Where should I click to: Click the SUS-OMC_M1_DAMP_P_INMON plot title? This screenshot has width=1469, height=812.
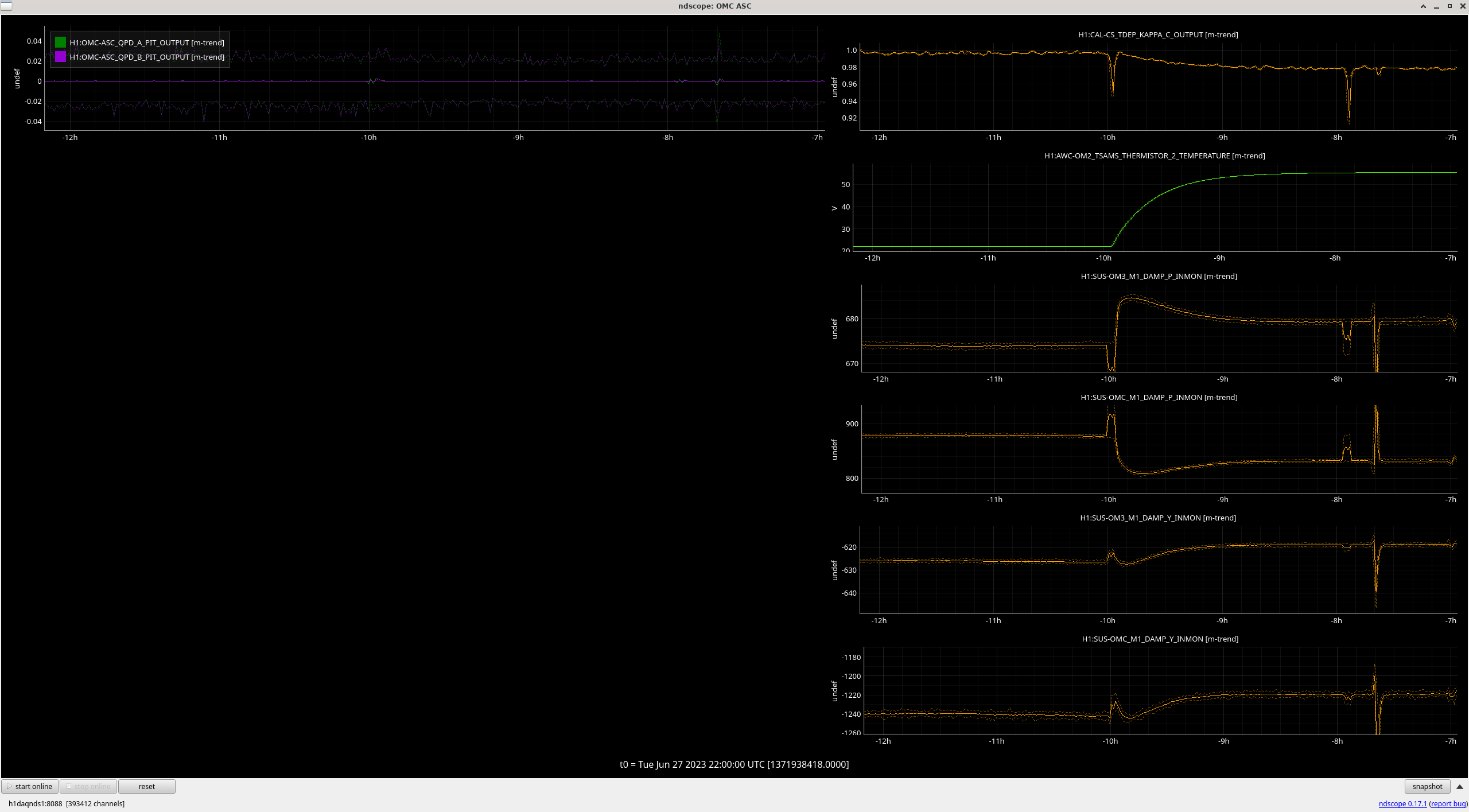(x=1159, y=397)
